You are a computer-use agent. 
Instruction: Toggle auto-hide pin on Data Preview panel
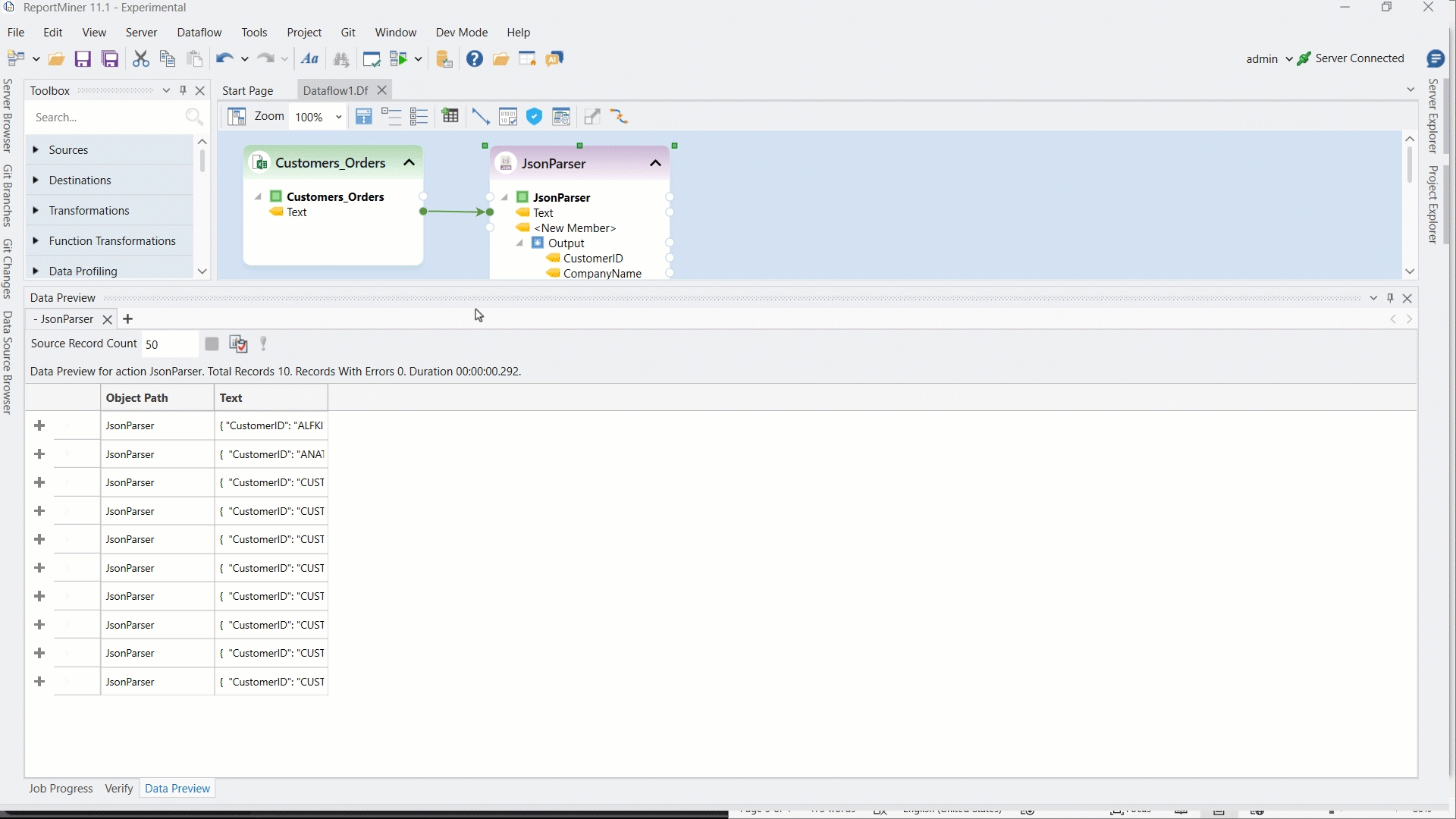(1390, 298)
